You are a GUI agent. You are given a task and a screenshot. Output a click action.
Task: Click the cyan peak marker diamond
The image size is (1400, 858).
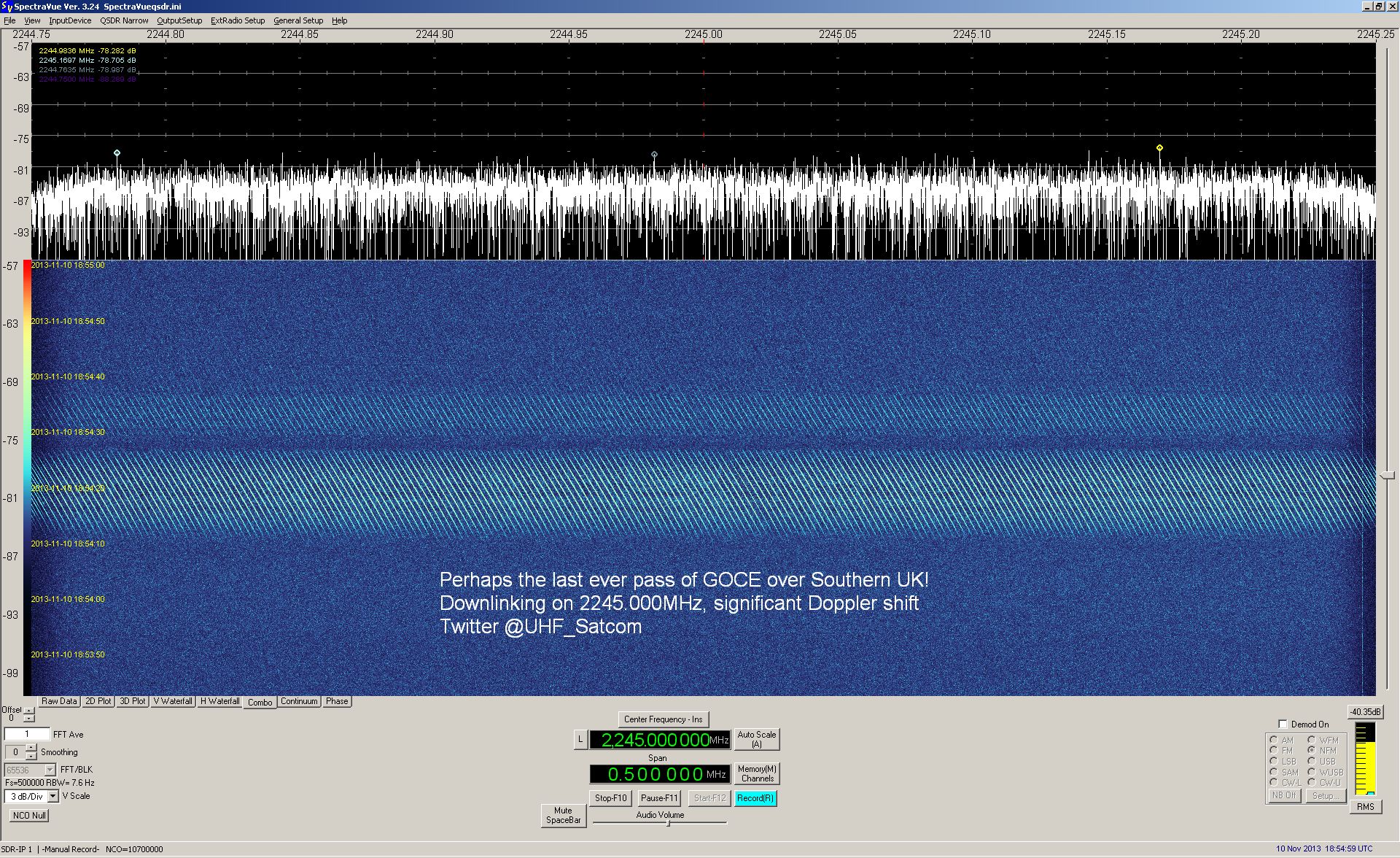tap(117, 153)
